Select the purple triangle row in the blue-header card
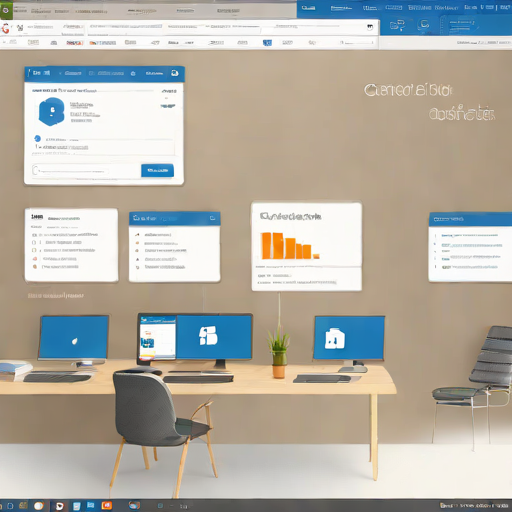Screen dimensions: 512x512 tap(156, 259)
